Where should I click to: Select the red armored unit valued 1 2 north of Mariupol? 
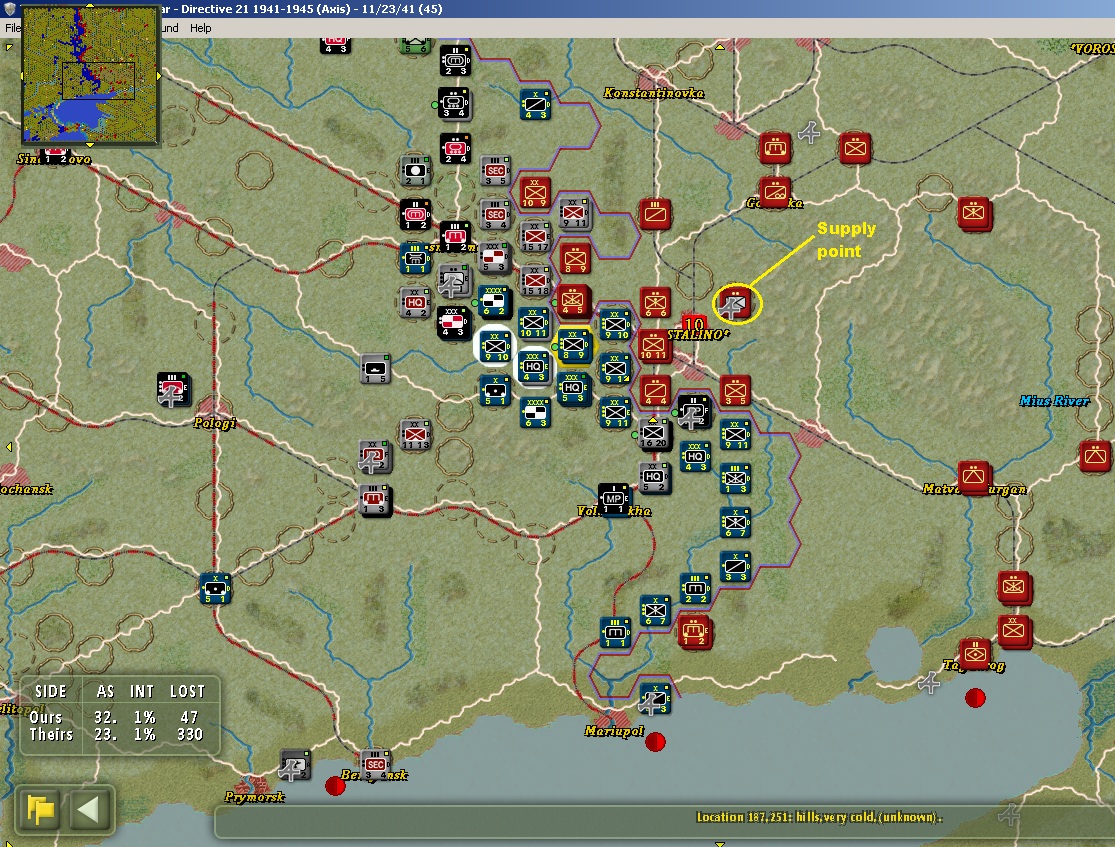[694, 632]
